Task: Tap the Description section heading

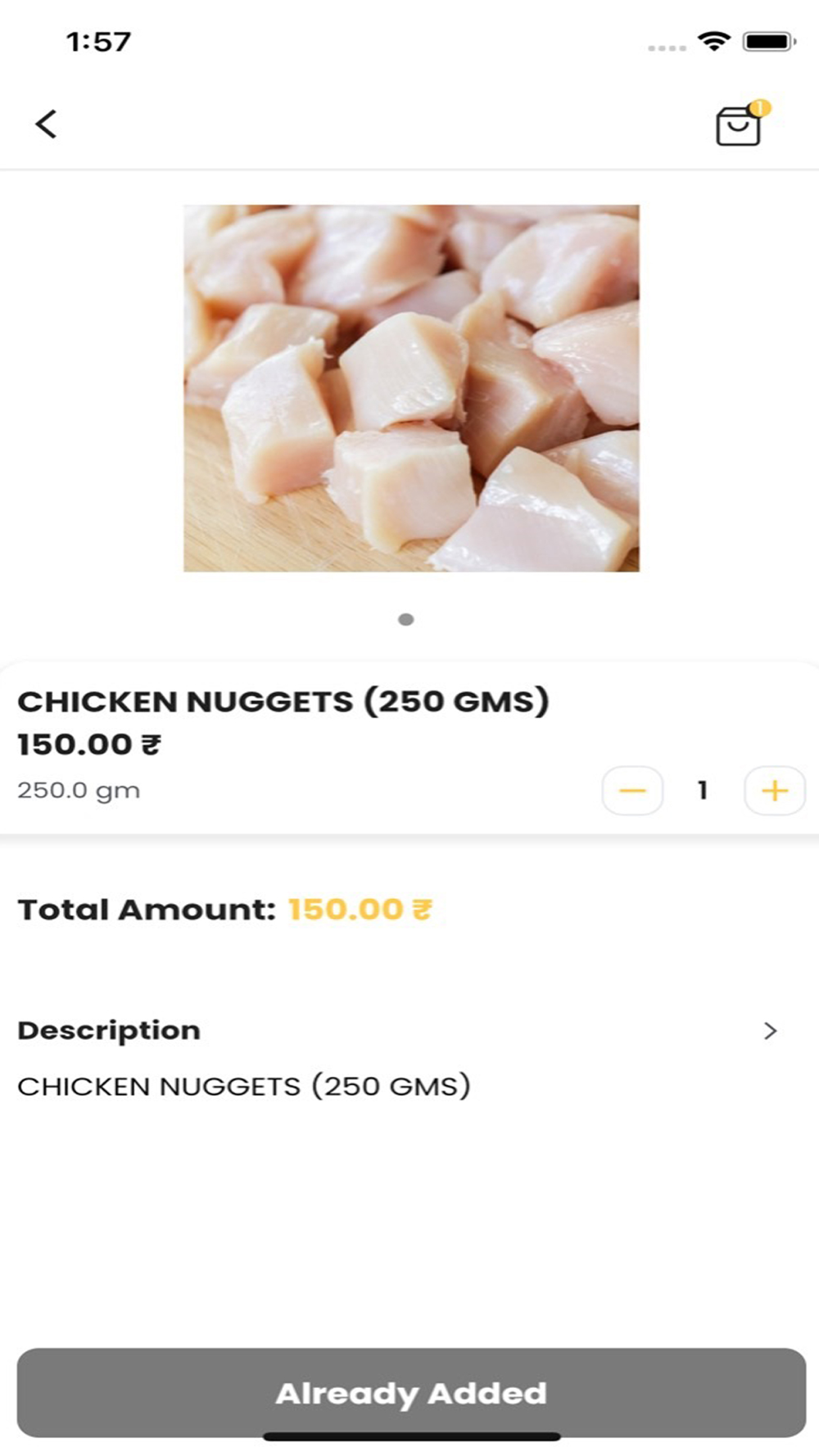Action: 109,1030
